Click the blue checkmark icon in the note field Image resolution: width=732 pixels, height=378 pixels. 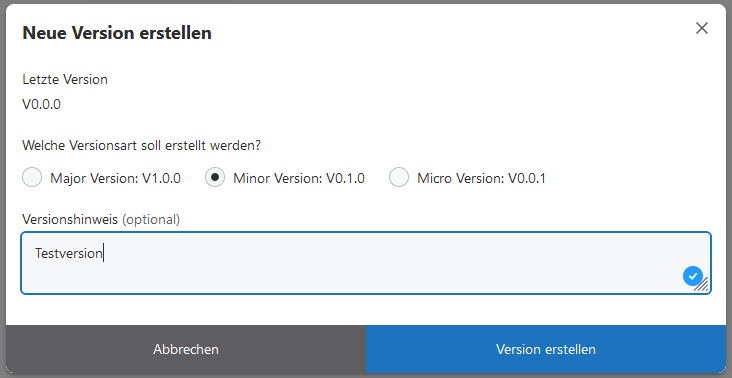(x=693, y=276)
